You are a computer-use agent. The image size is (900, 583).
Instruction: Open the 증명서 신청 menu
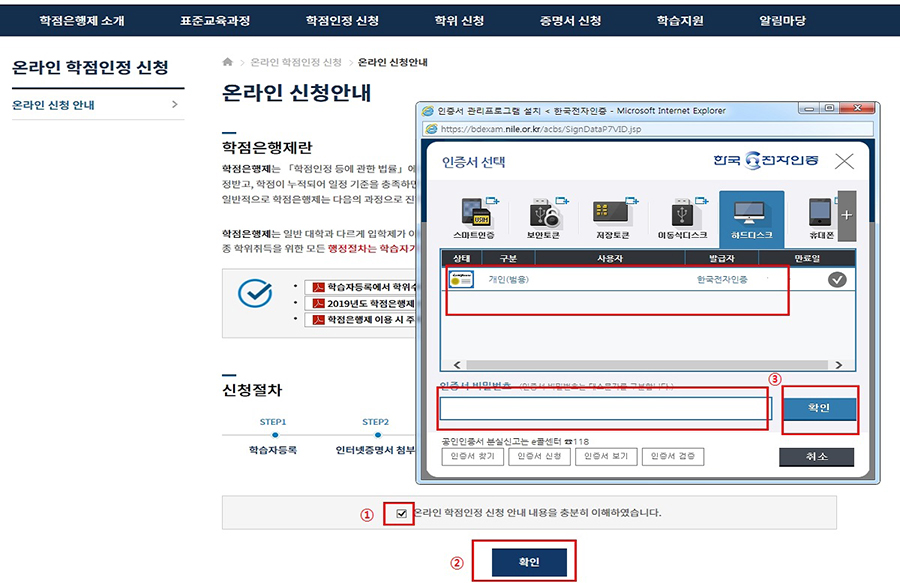(570, 21)
